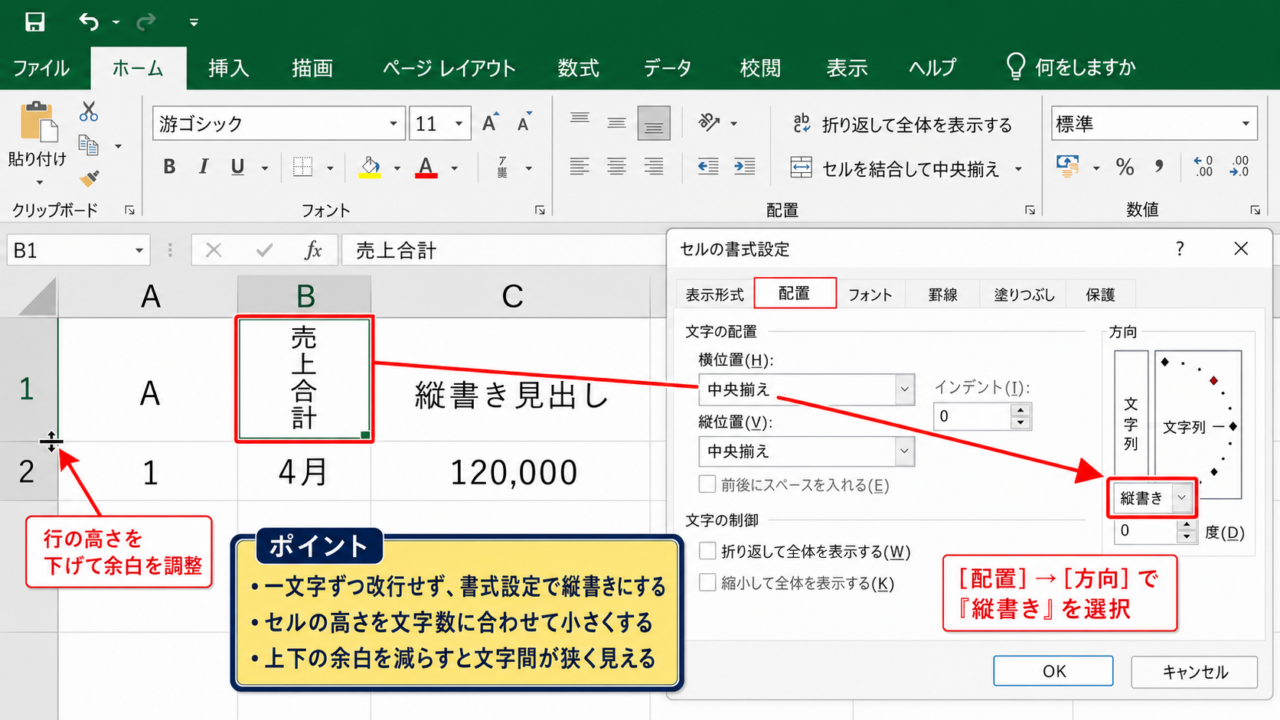Increase font size with larger A icon
The image size is (1280, 720).
click(x=490, y=123)
